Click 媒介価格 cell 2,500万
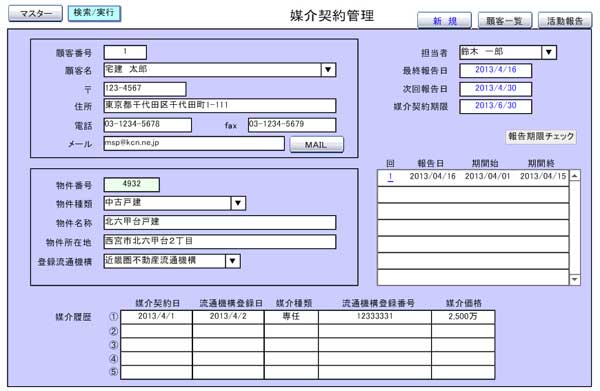 (463, 317)
